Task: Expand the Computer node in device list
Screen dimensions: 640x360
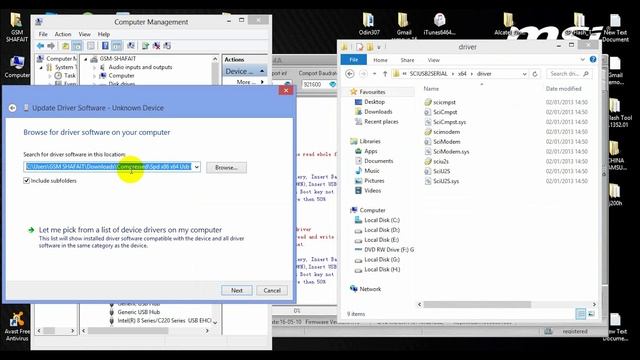Action: coord(95,76)
